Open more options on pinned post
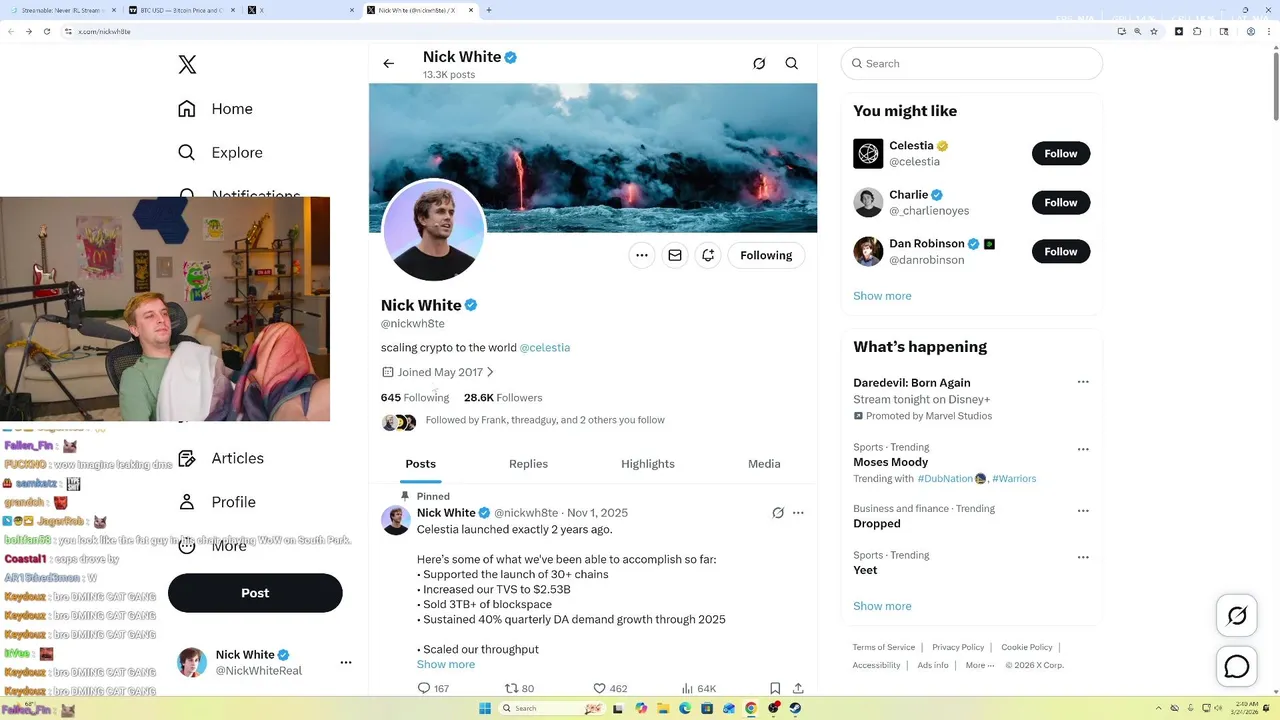This screenshot has height=720, width=1280. click(x=798, y=513)
